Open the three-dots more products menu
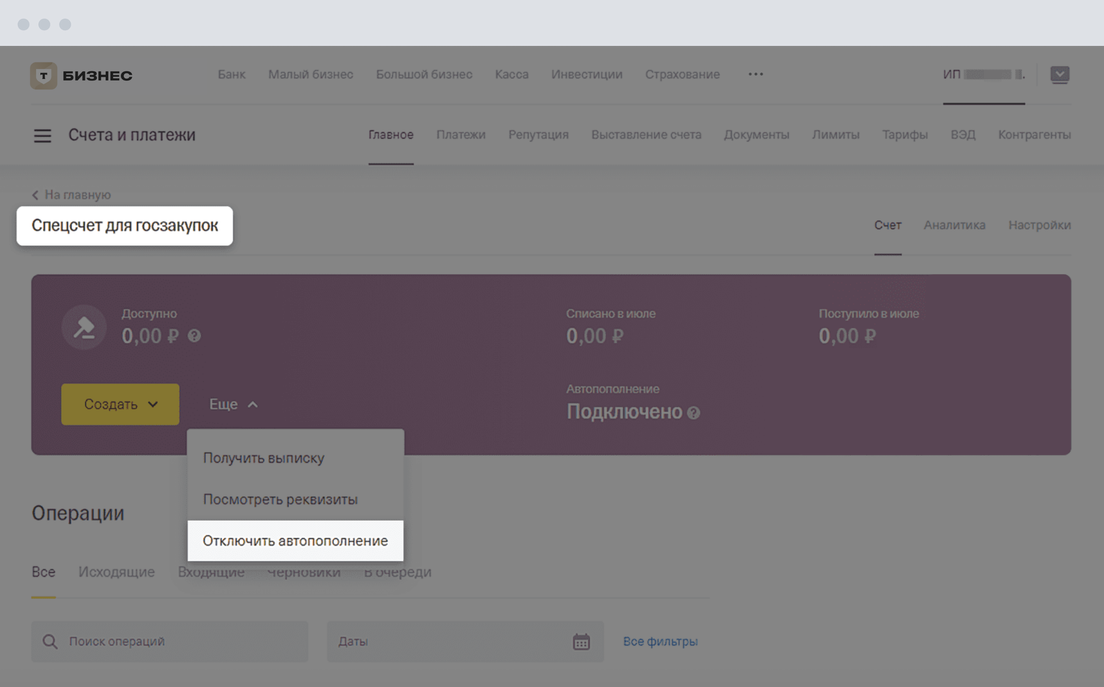The width and height of the screenshot is (1104, 687). coord(755,74)
